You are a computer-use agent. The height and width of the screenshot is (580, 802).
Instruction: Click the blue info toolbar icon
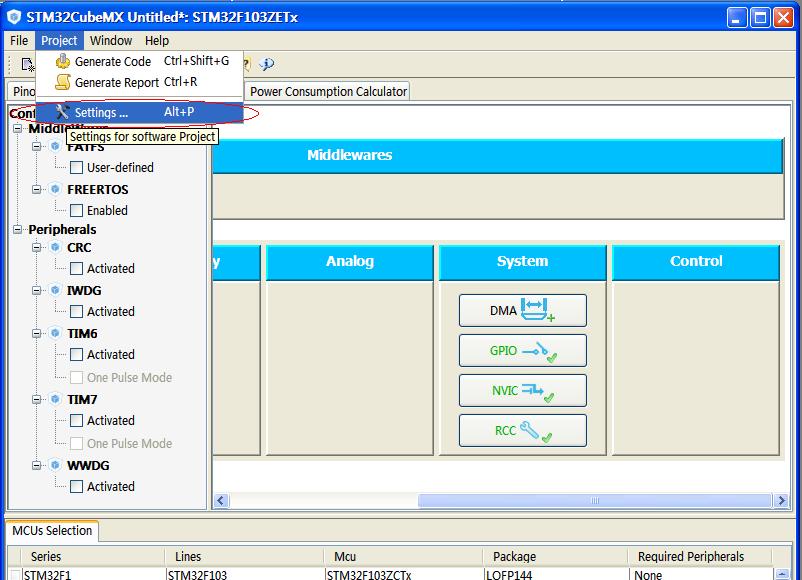point(267,64)
